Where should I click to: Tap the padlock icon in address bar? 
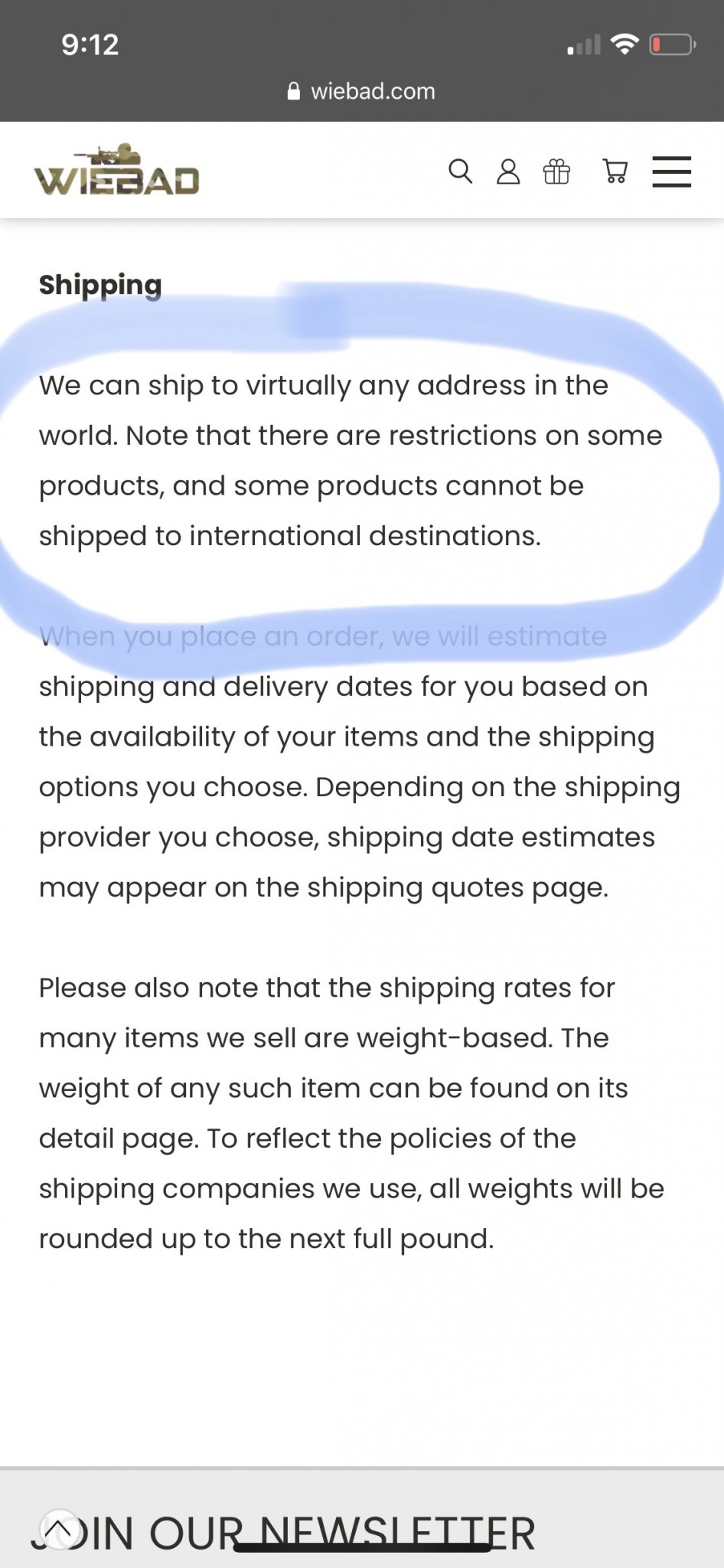click(x=293, y=91)
